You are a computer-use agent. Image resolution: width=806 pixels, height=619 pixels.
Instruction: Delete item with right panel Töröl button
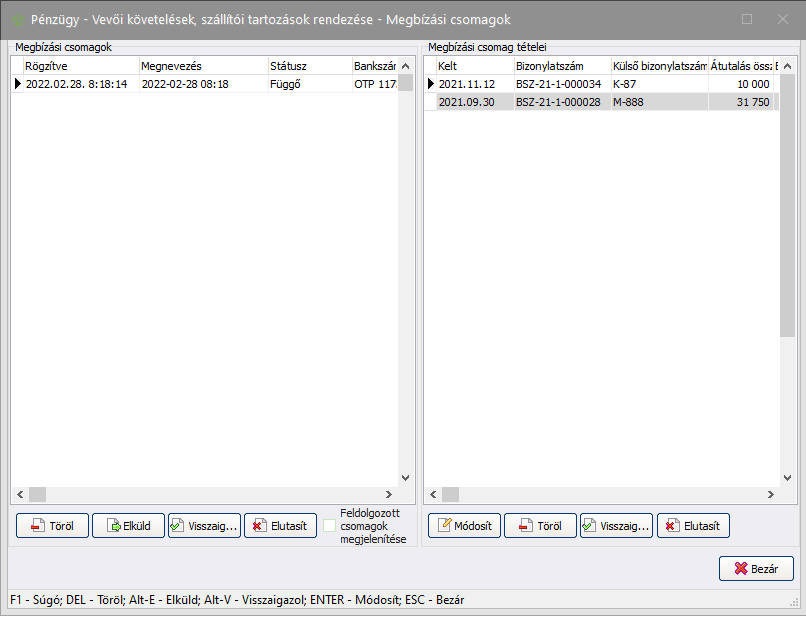[540, 526]
